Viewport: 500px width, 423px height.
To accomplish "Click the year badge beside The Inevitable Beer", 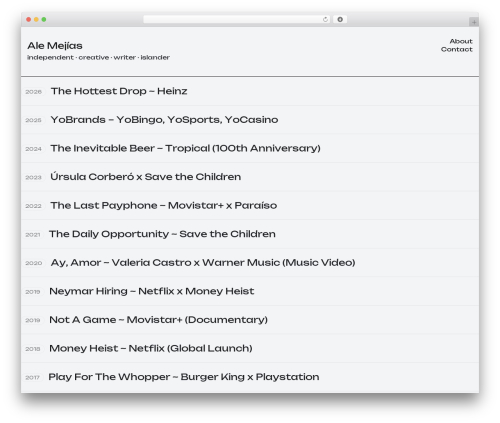I will point(34,149).
